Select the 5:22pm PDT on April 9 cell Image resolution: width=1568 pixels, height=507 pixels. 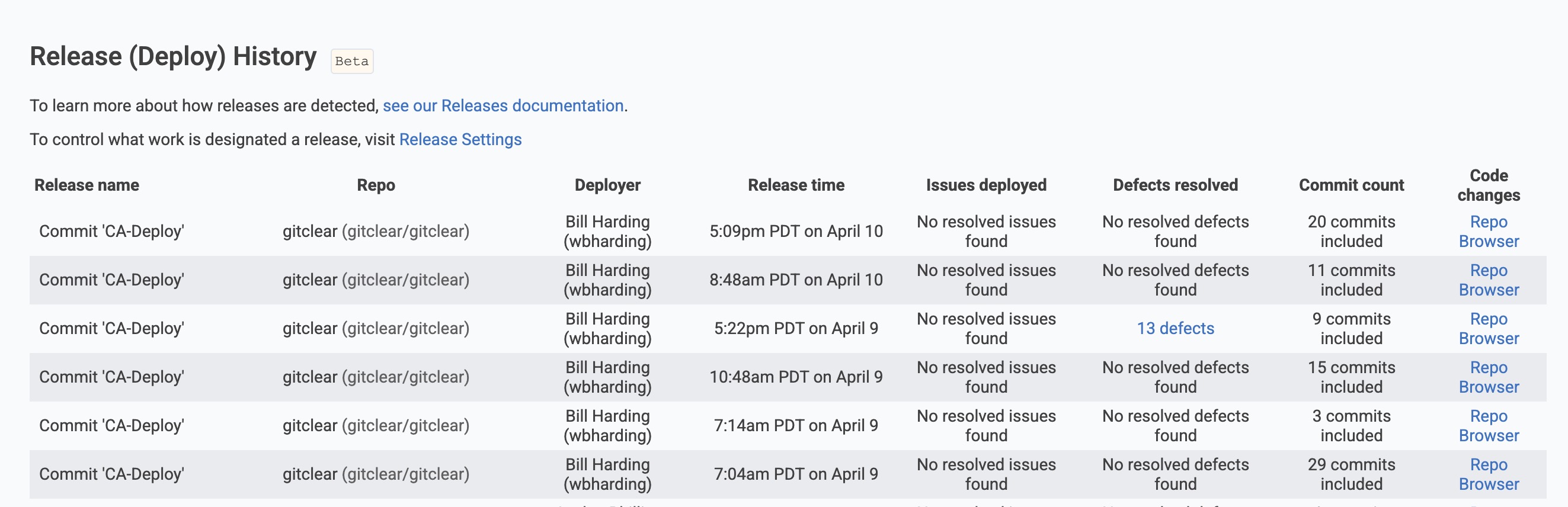(796, 329)
